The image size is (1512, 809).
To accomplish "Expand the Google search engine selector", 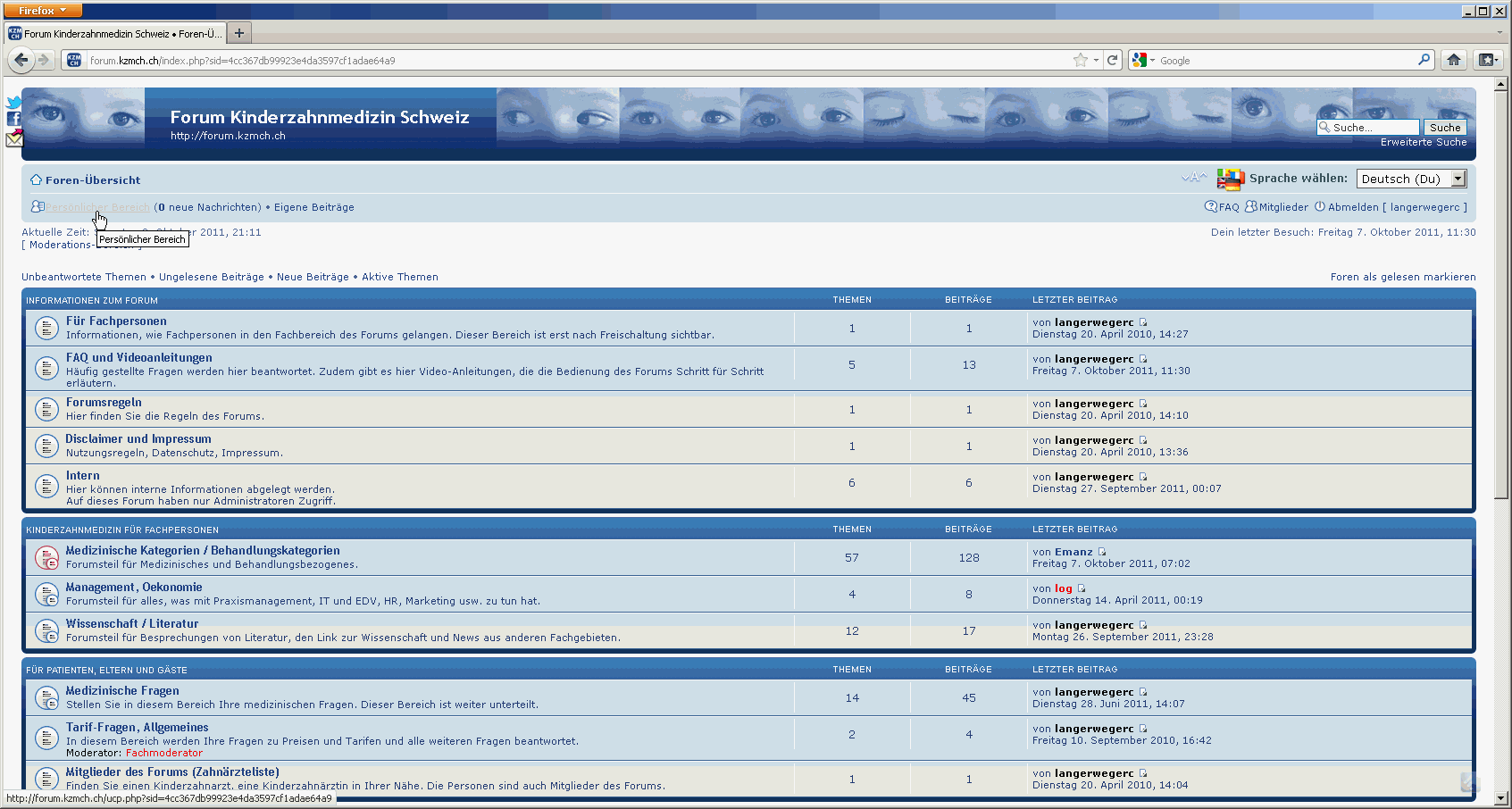I will 1143,60.
